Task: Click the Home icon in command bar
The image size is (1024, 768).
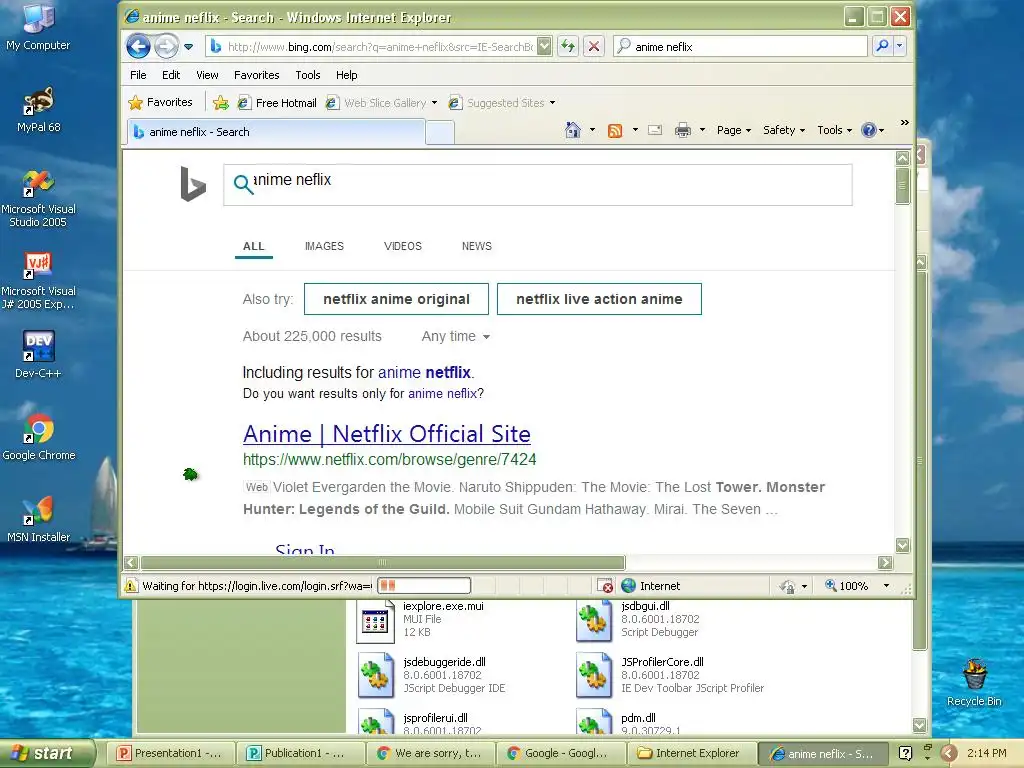Action: 573,130
